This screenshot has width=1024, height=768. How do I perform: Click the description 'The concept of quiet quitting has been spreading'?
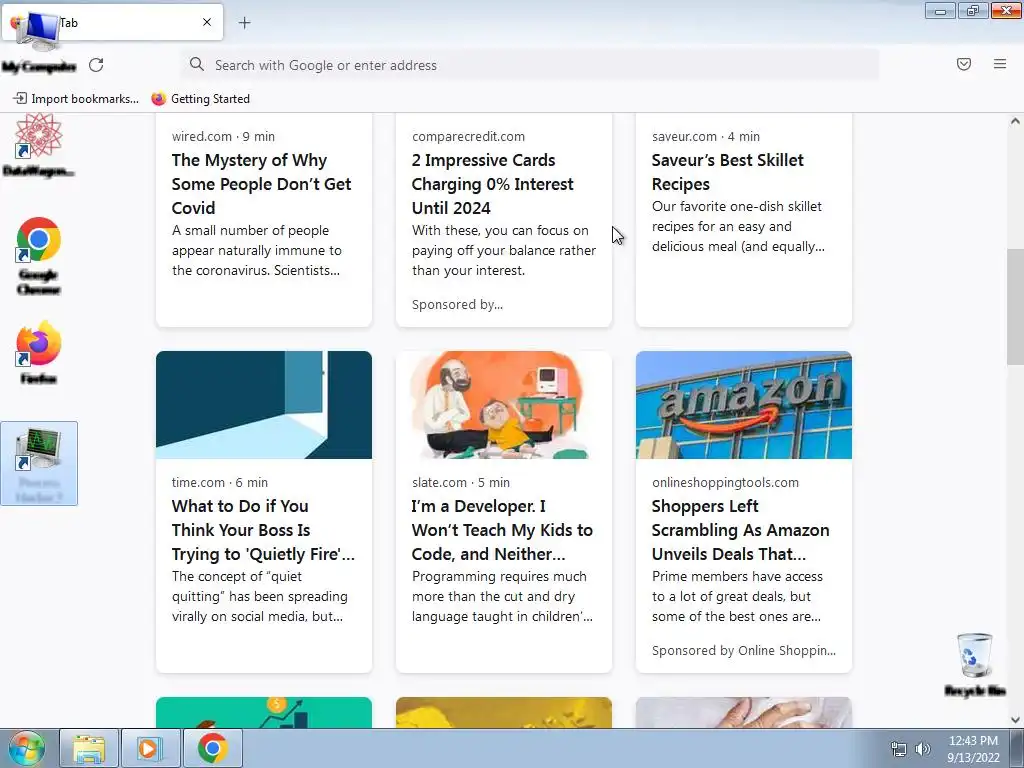[x=260, y=596]
